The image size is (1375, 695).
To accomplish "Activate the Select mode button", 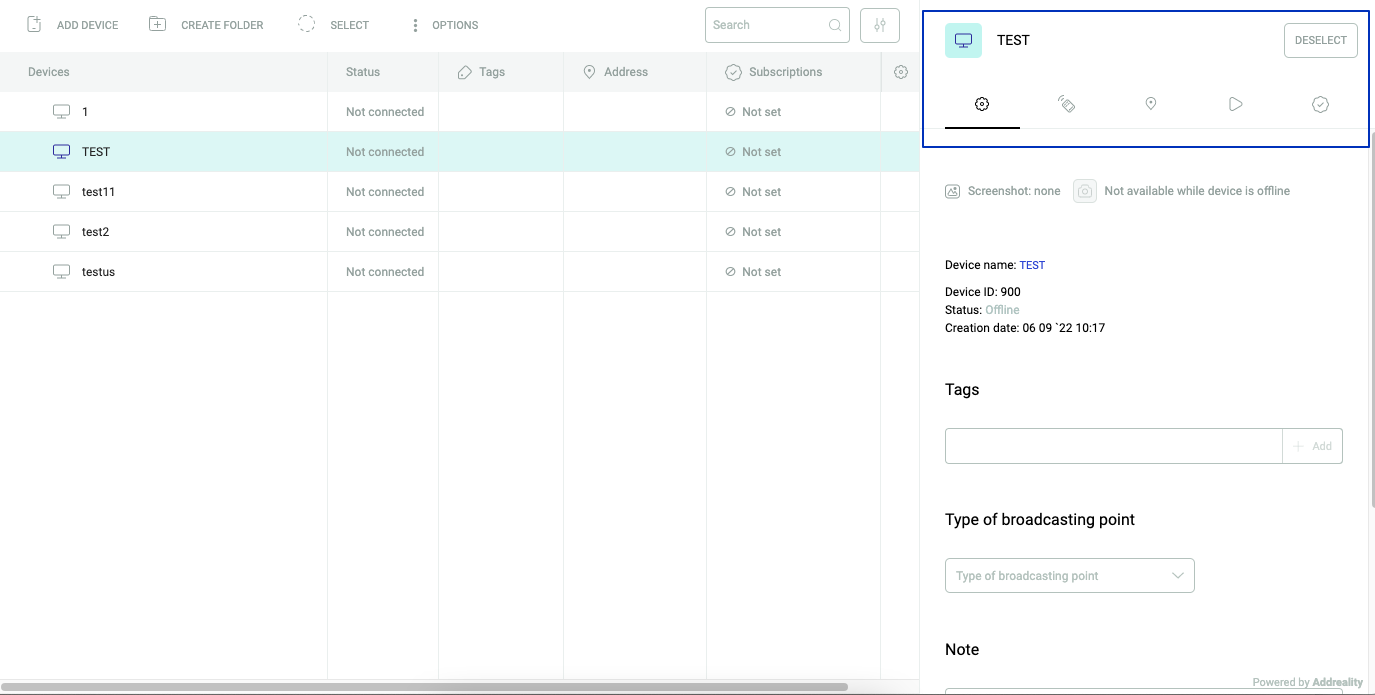I will point(334,25).
